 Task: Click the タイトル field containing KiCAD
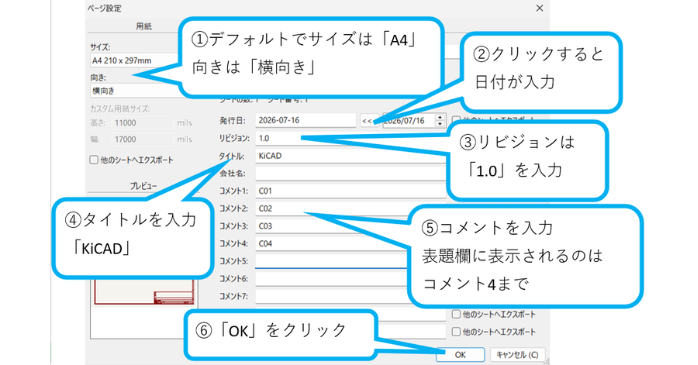[x=351, y=156]
